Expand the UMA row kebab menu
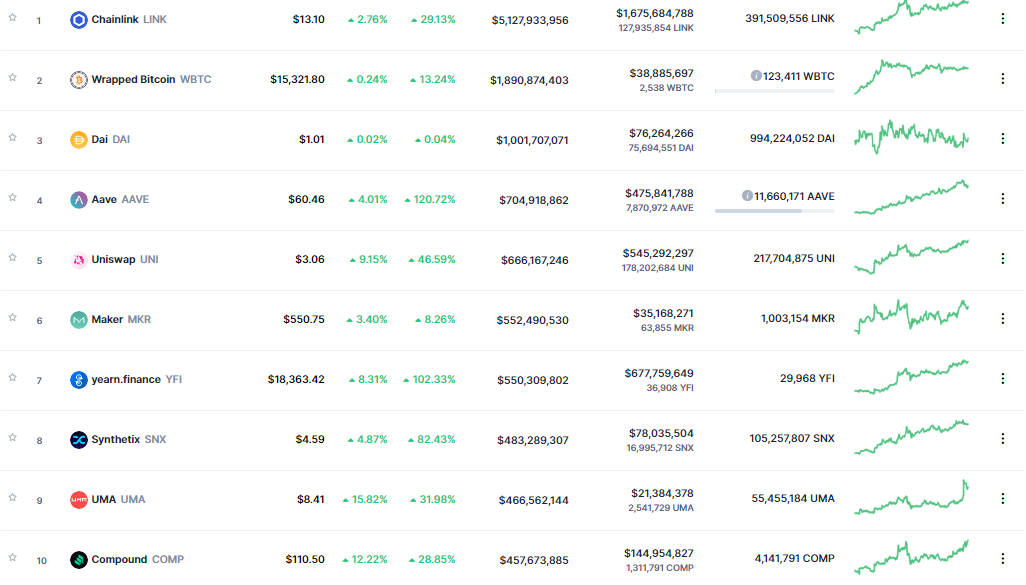The height and width of the screenshot is (585, 1026). tap(1002, 499)
